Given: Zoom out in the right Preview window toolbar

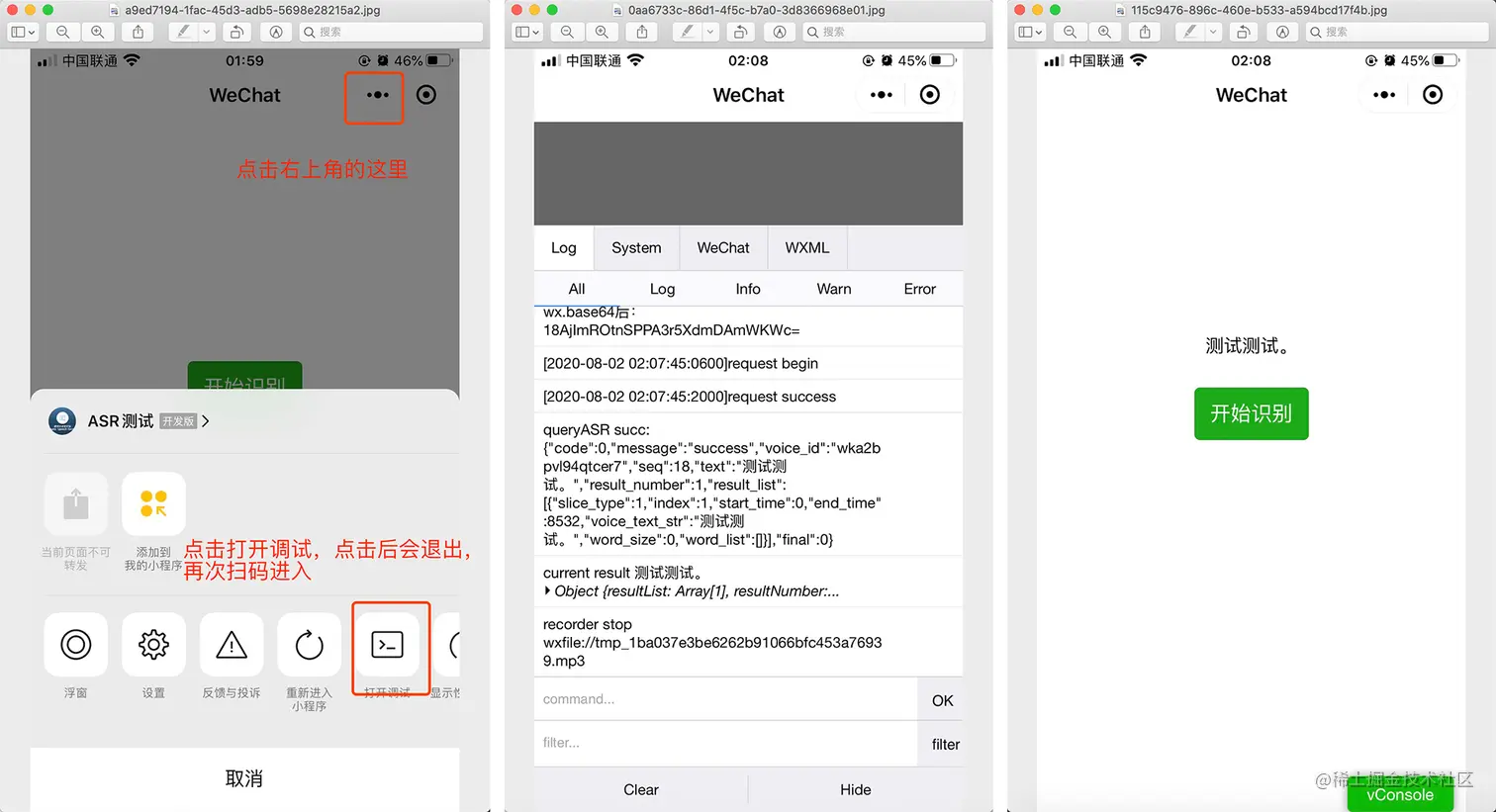Looking at the screenshot, I should click(1070, 32).
